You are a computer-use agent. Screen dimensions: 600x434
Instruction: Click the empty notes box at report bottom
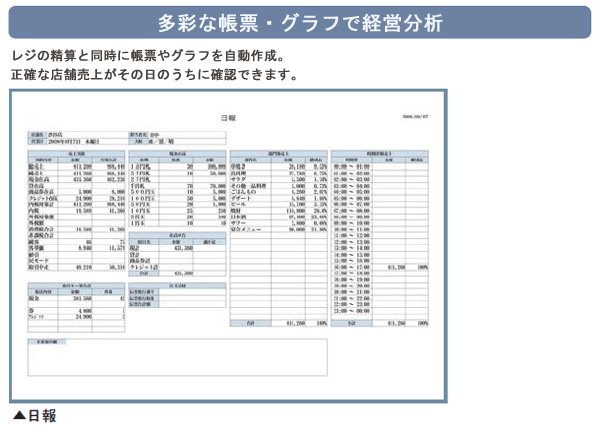coord(177,357)
